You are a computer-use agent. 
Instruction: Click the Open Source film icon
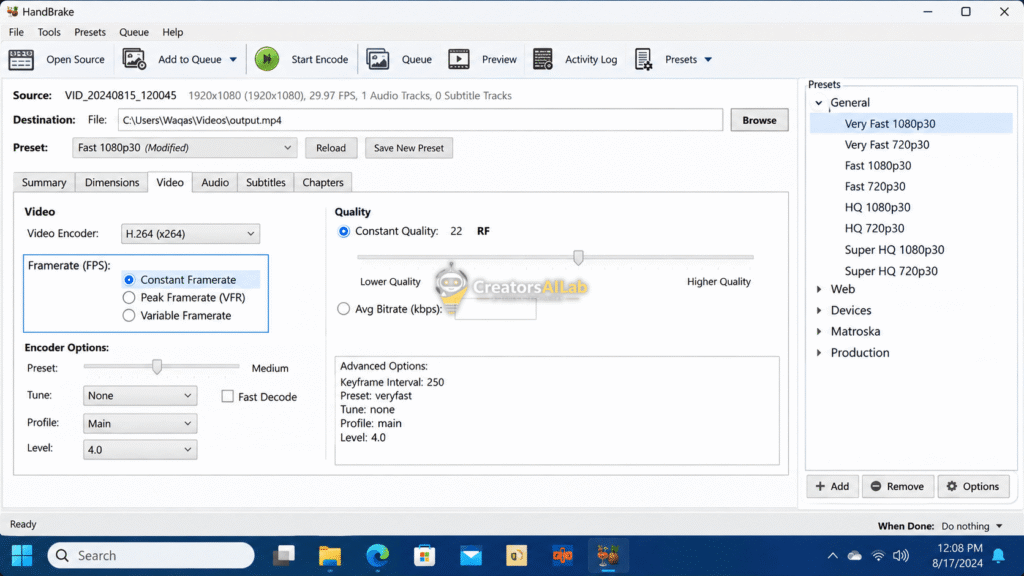21,59
